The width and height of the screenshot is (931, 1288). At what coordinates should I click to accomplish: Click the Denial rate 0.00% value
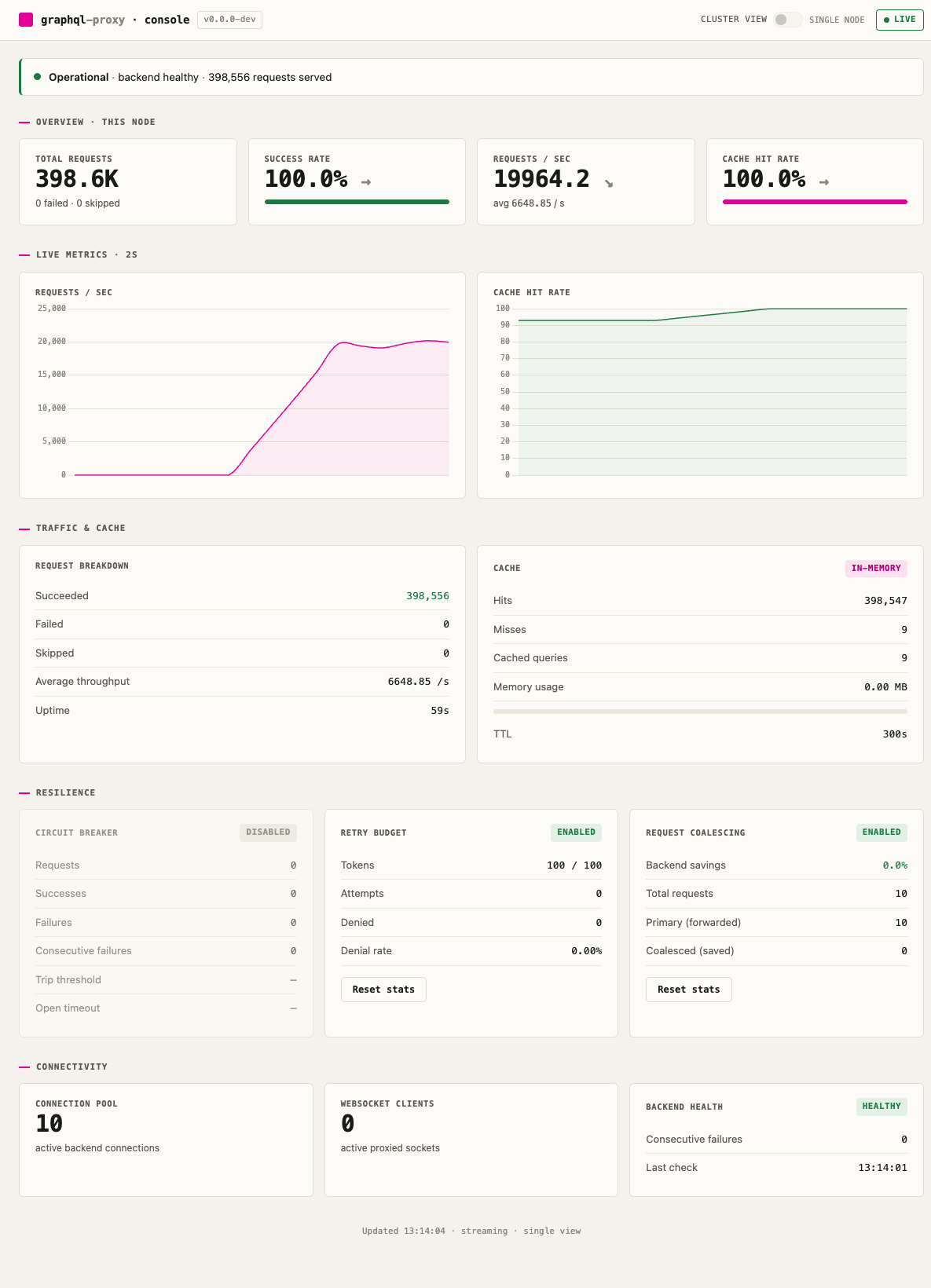coord(586,951)
